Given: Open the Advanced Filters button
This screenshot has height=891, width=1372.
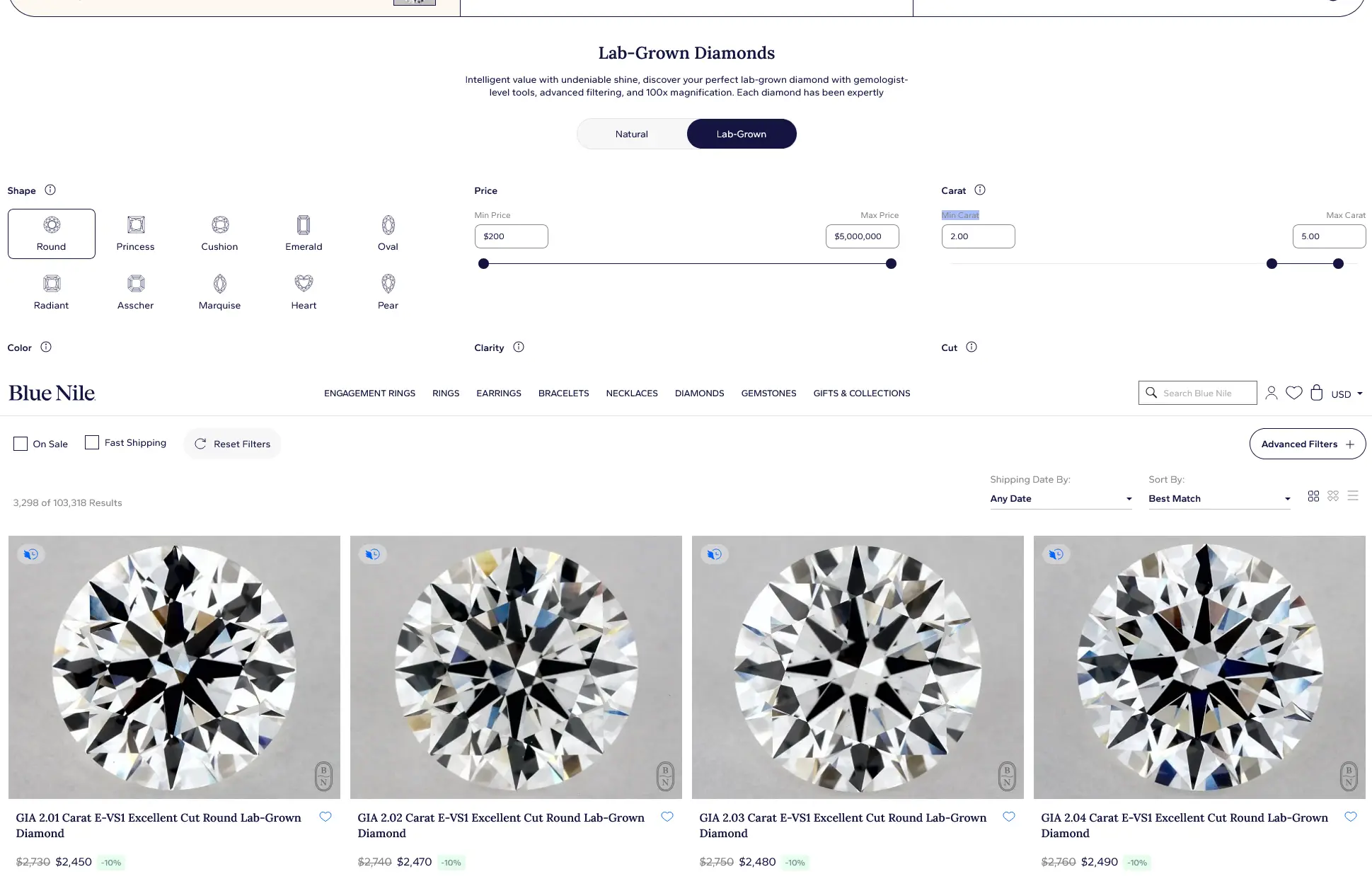Looking at the screenshot, I should point(1307,444).
